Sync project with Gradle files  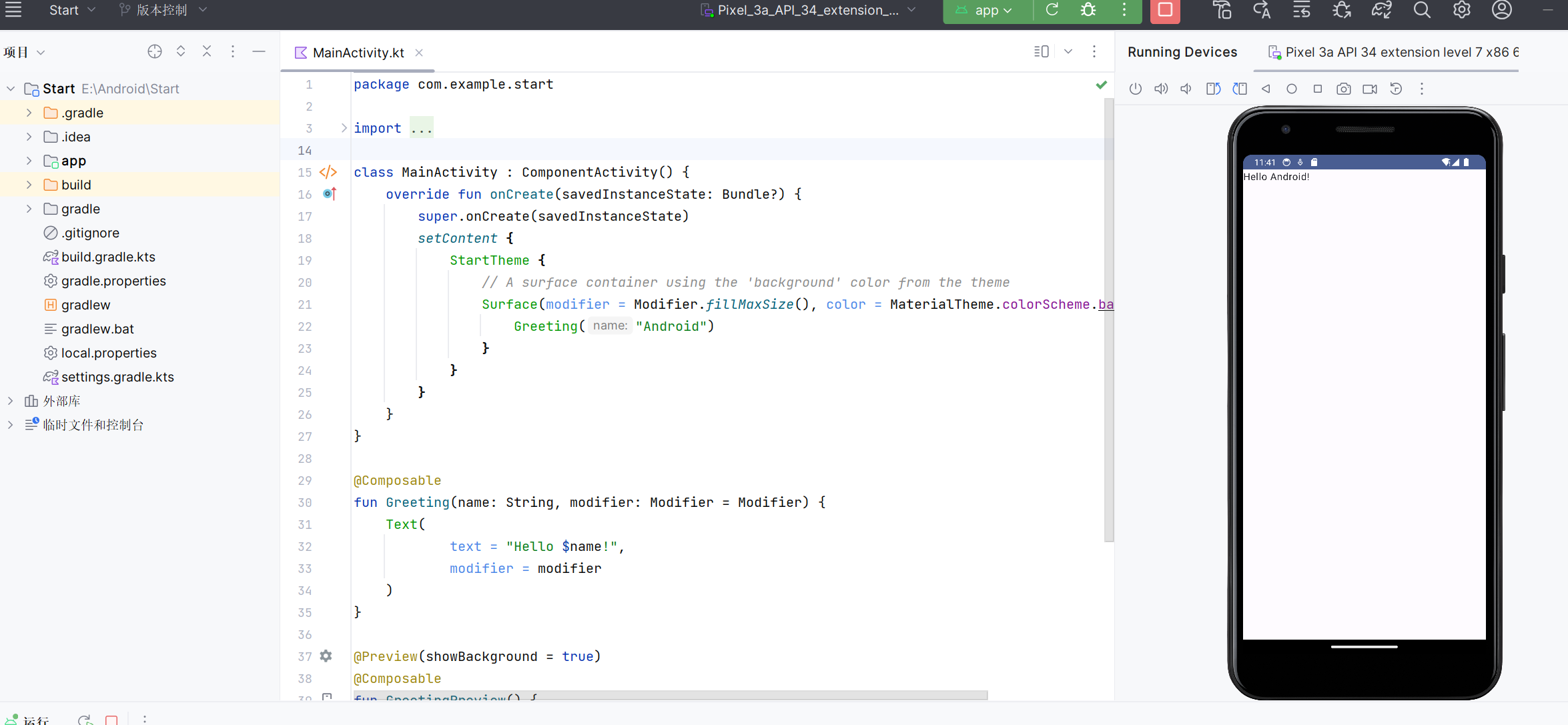click(1382, 10)
